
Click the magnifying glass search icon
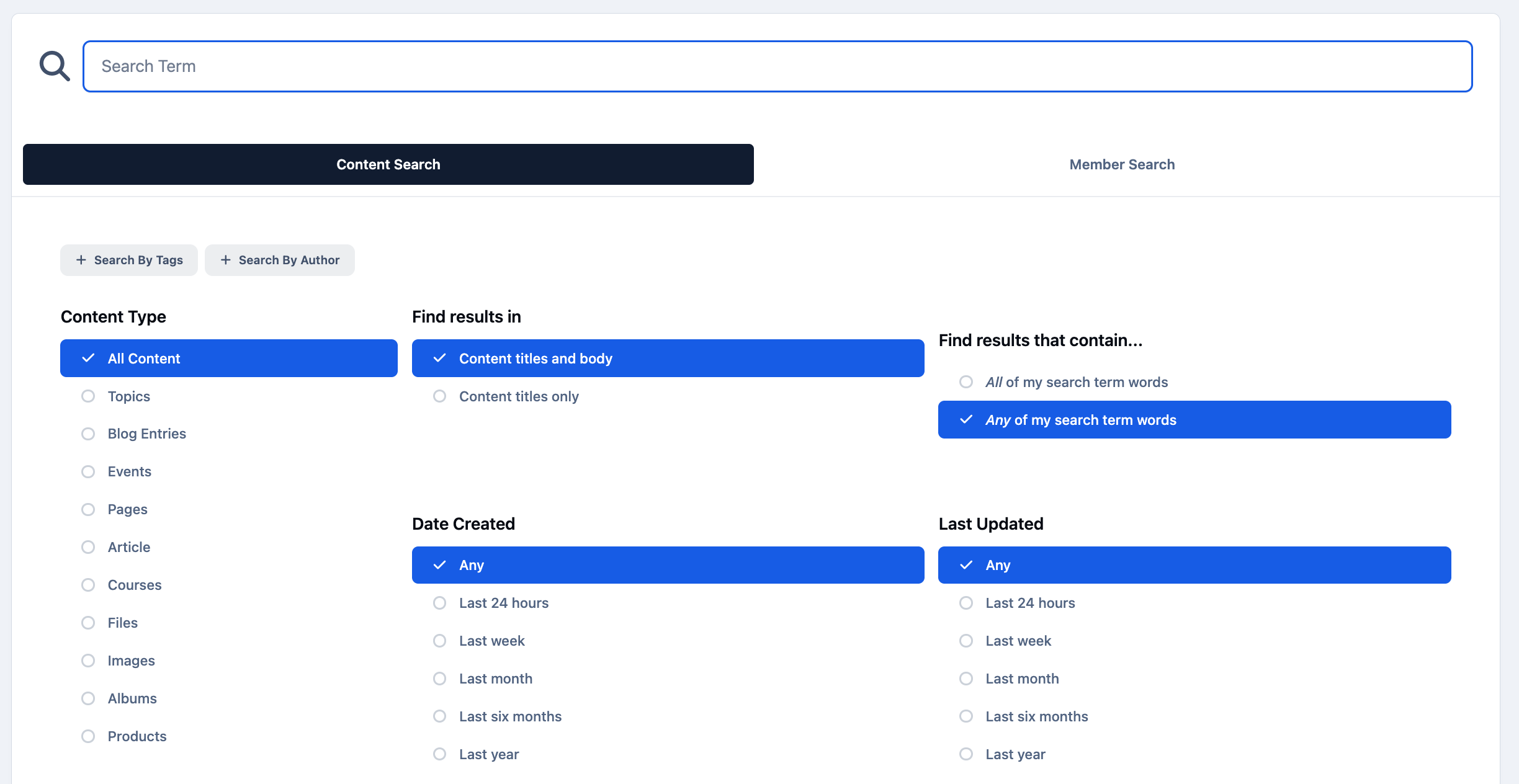pyautogui.click(x=55, y=66)
